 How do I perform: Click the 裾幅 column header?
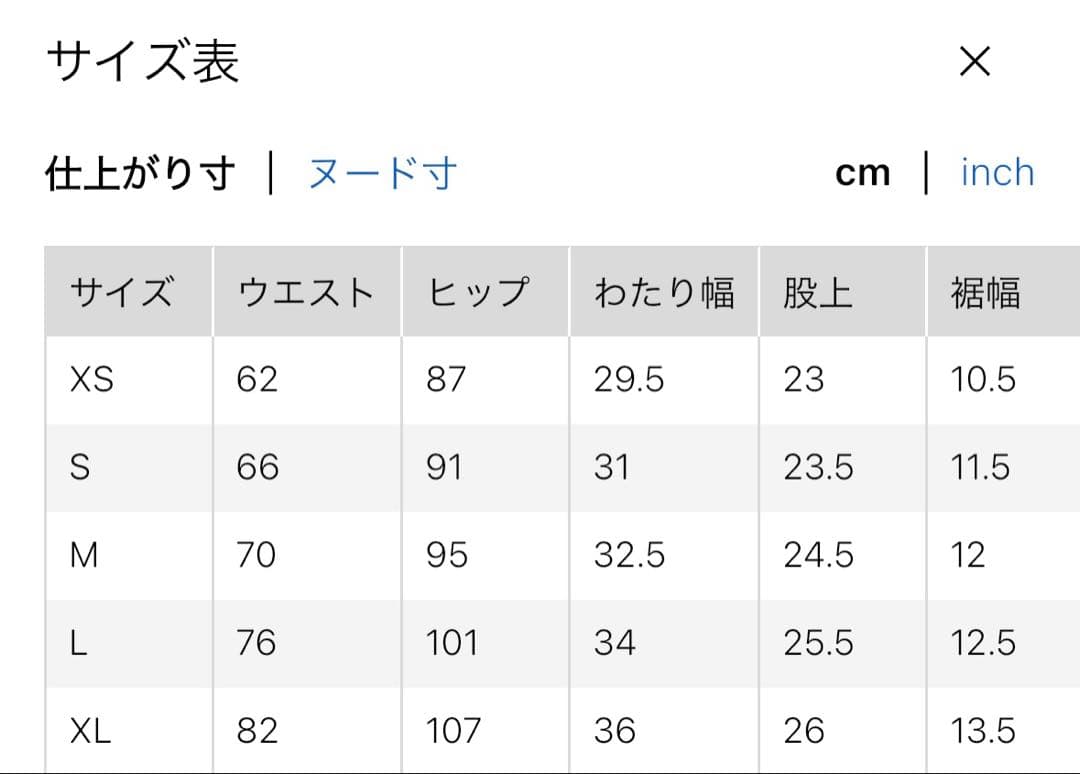coord(985,293)
